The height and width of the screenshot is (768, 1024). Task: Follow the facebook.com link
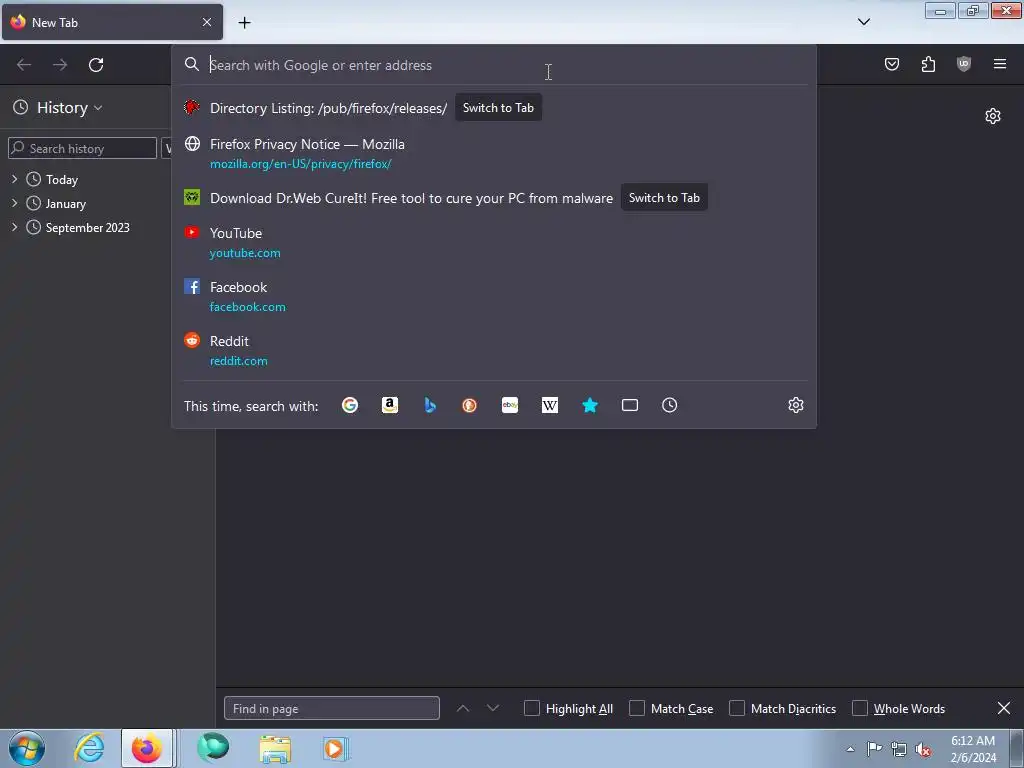[x=248, y=307]
